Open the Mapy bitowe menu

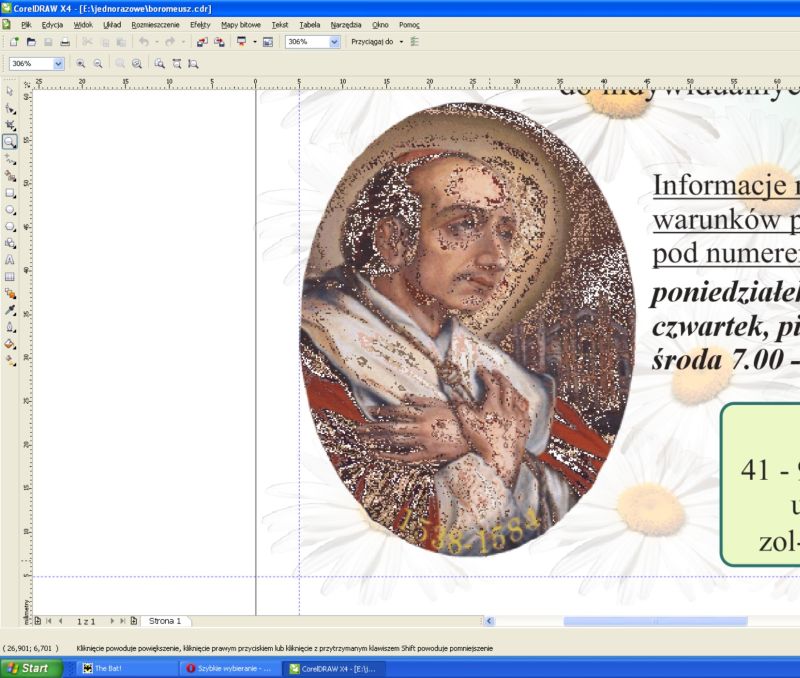(x=242, y=24)
